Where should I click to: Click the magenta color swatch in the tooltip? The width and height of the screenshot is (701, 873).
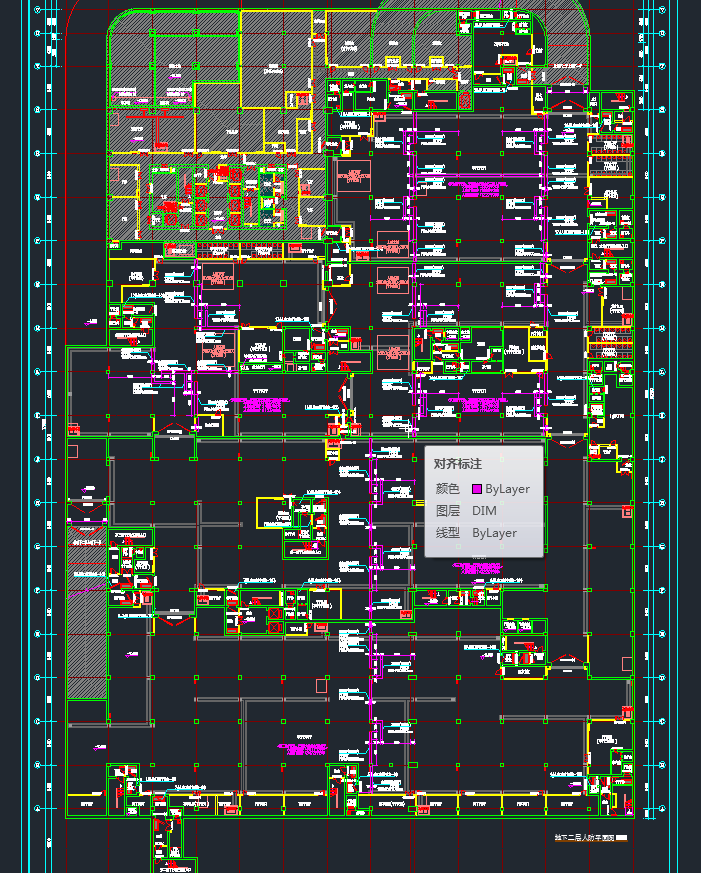tap(476, 489)
